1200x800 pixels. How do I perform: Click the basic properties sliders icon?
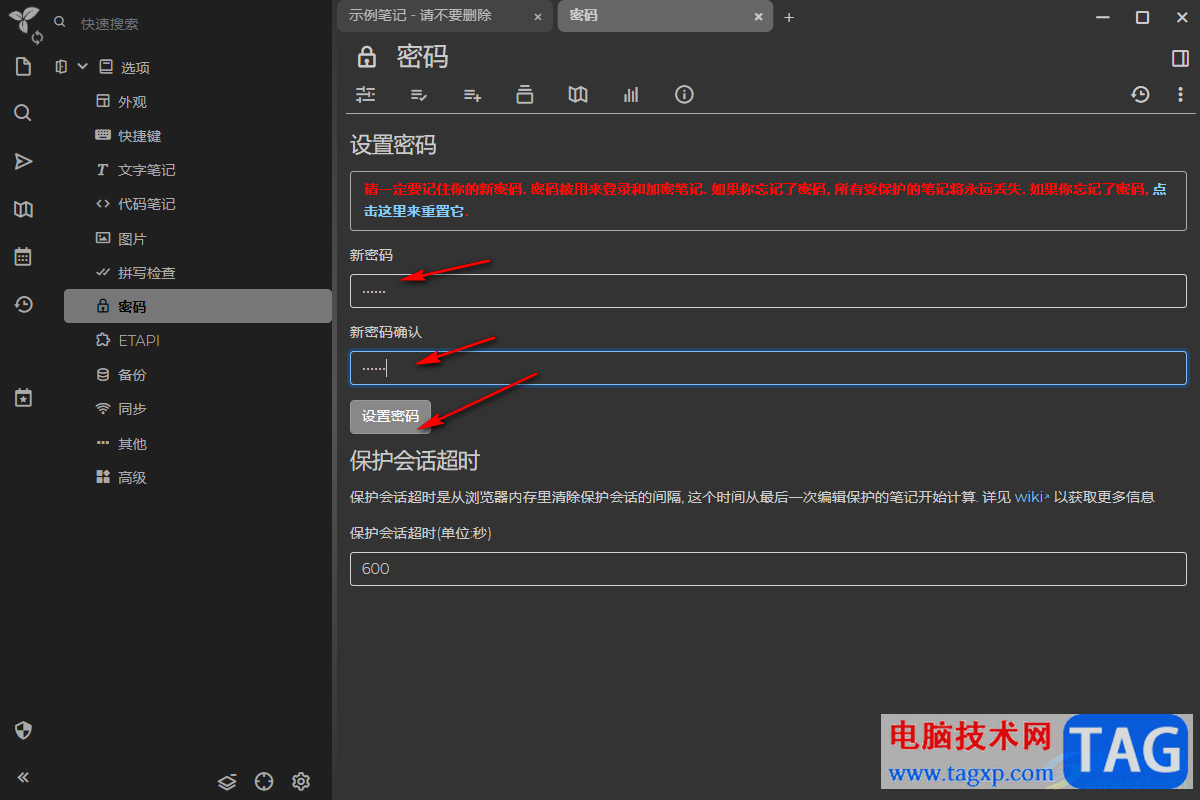click(x=366, y=94)
